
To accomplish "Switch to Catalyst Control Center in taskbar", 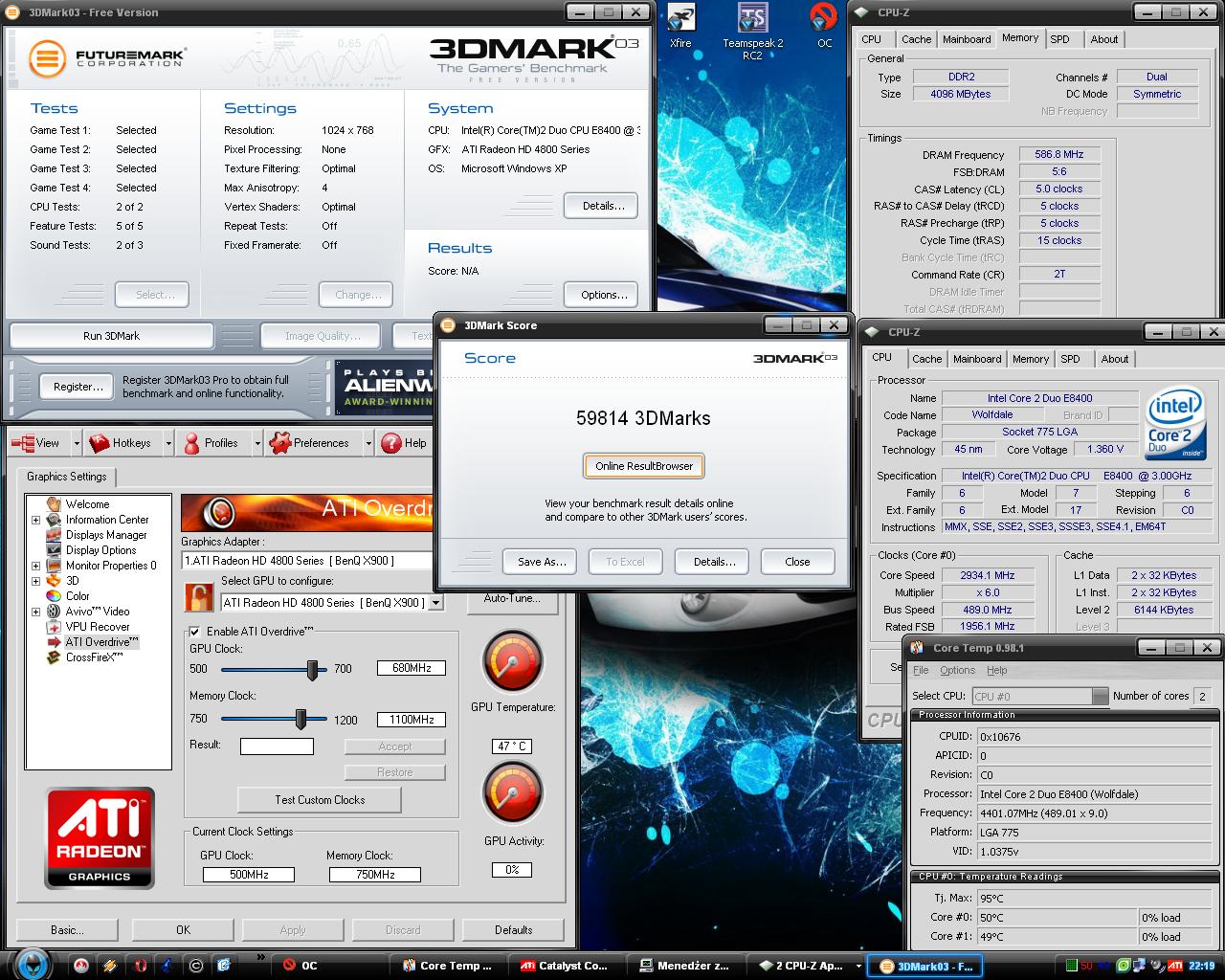I will [566, 966].
